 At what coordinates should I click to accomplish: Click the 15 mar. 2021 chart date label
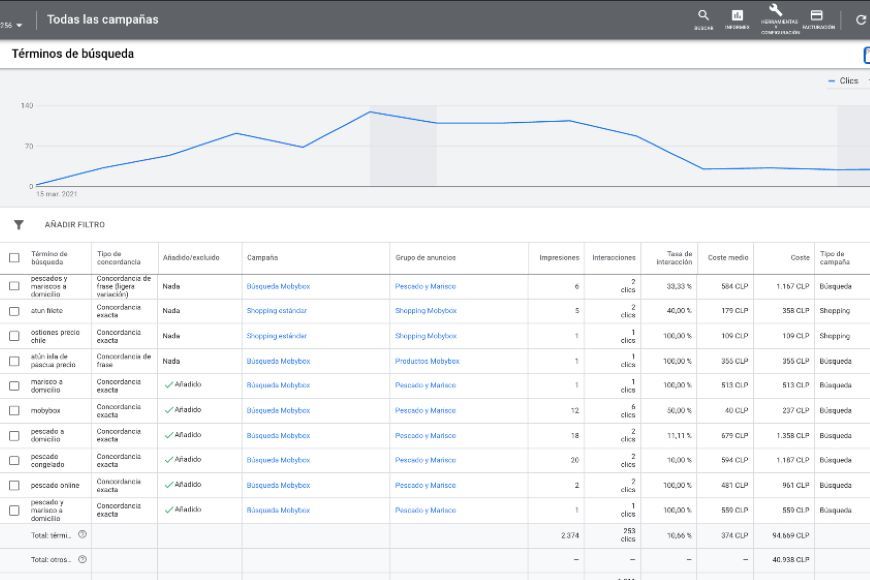[x=57, y=194]
